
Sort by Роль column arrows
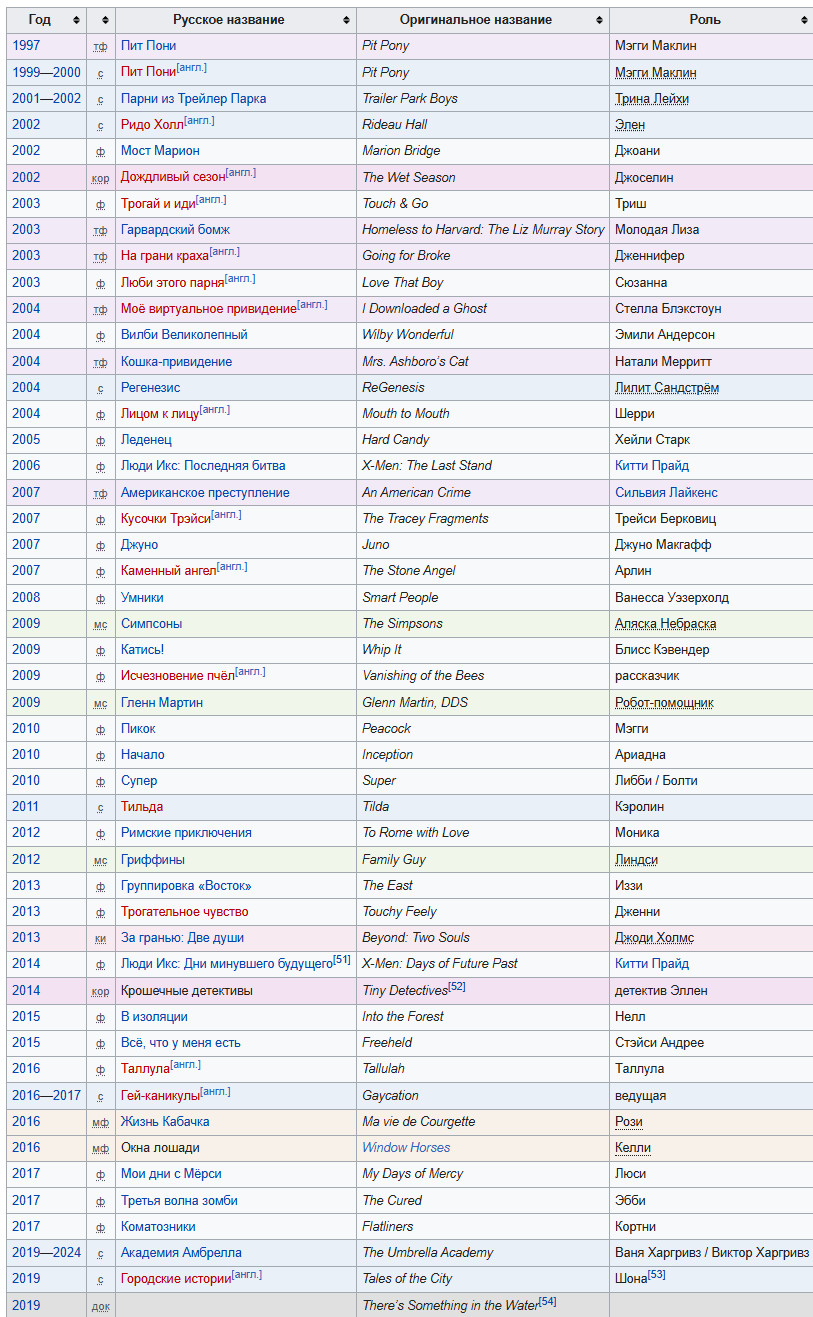click(804, 20)
